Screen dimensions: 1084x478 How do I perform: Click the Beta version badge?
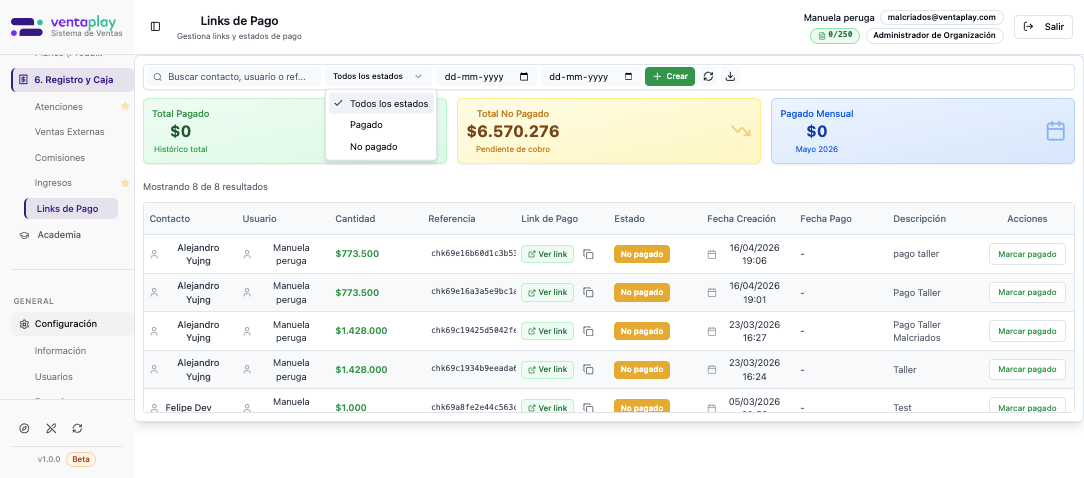point(81,459)
